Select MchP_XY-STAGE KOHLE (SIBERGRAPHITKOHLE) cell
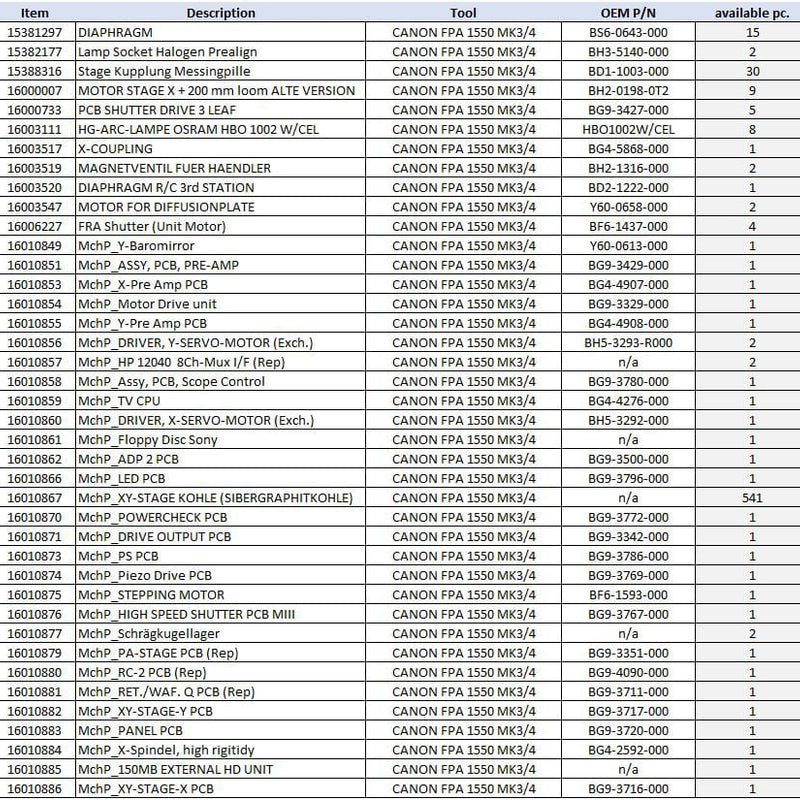This screenshot has height=800, width=800. coord(220,497)
